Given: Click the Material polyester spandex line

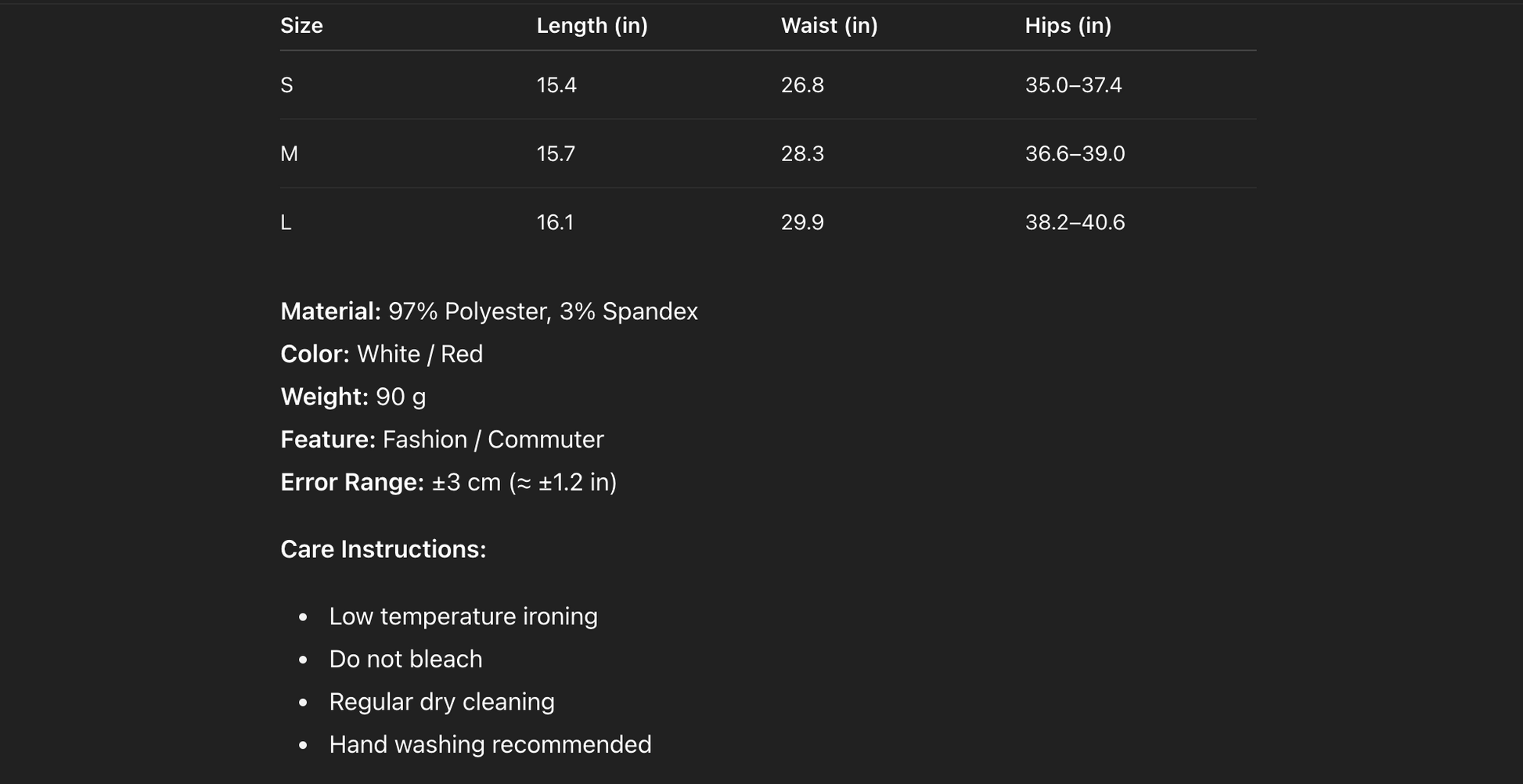Looking at the screenshot, I should pos(488,311).
